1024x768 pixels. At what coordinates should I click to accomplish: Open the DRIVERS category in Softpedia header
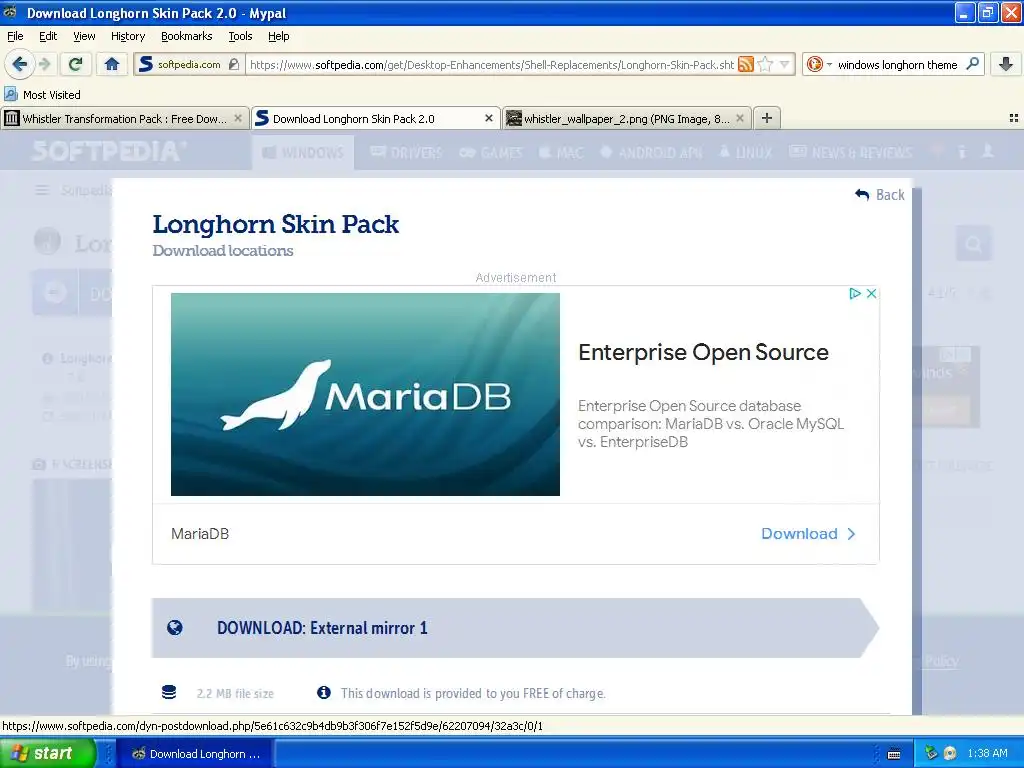(406, 153)
